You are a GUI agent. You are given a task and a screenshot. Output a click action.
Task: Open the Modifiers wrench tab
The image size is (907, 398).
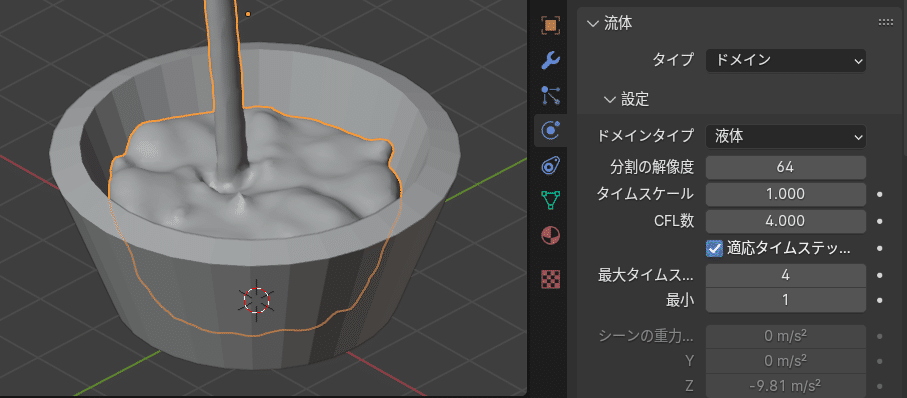pyautogui.click(x=550, y=60)
